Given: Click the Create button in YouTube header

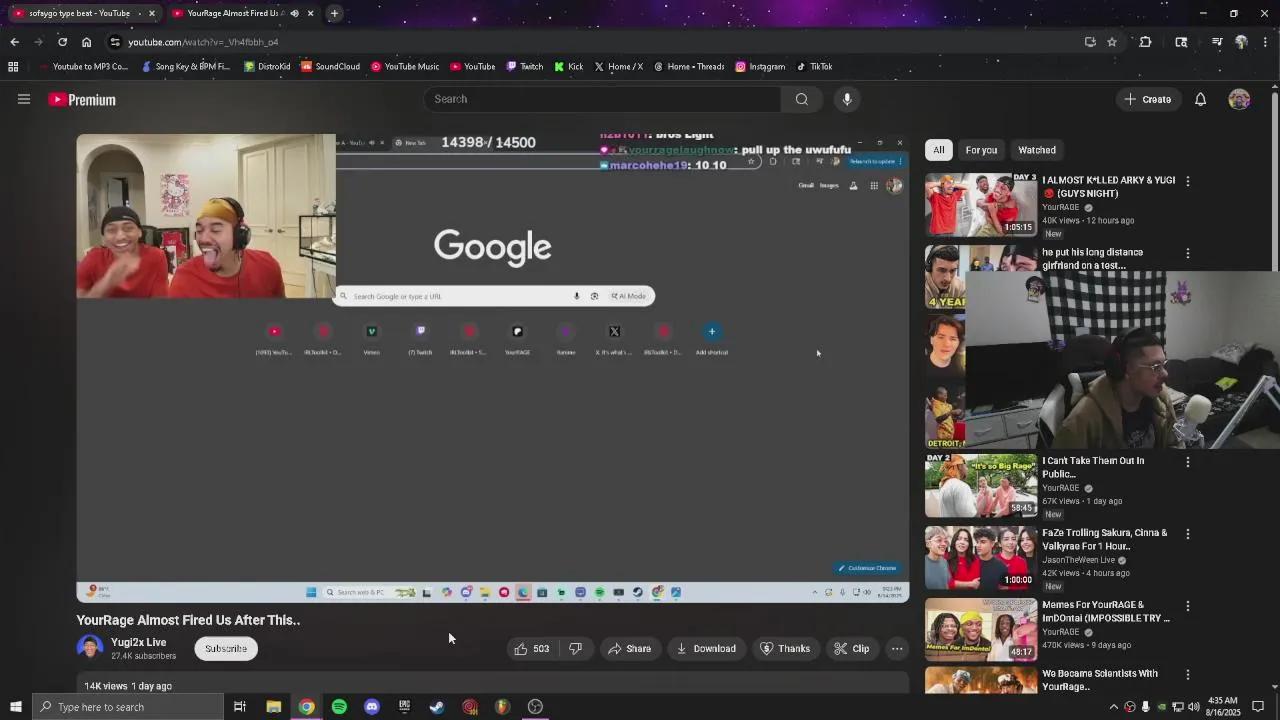Looking at the screenshot, I should (x=1147, y=99).
